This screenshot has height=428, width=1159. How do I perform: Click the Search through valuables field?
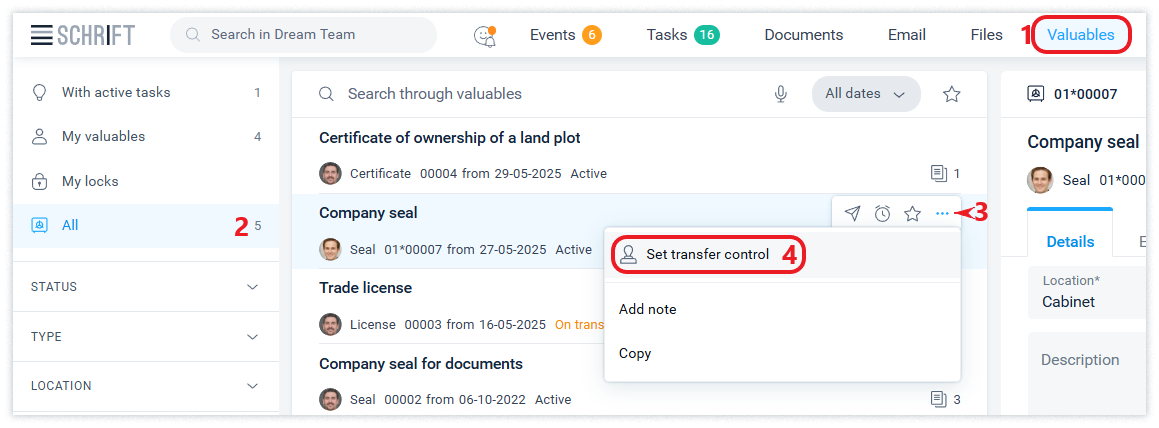540,94
